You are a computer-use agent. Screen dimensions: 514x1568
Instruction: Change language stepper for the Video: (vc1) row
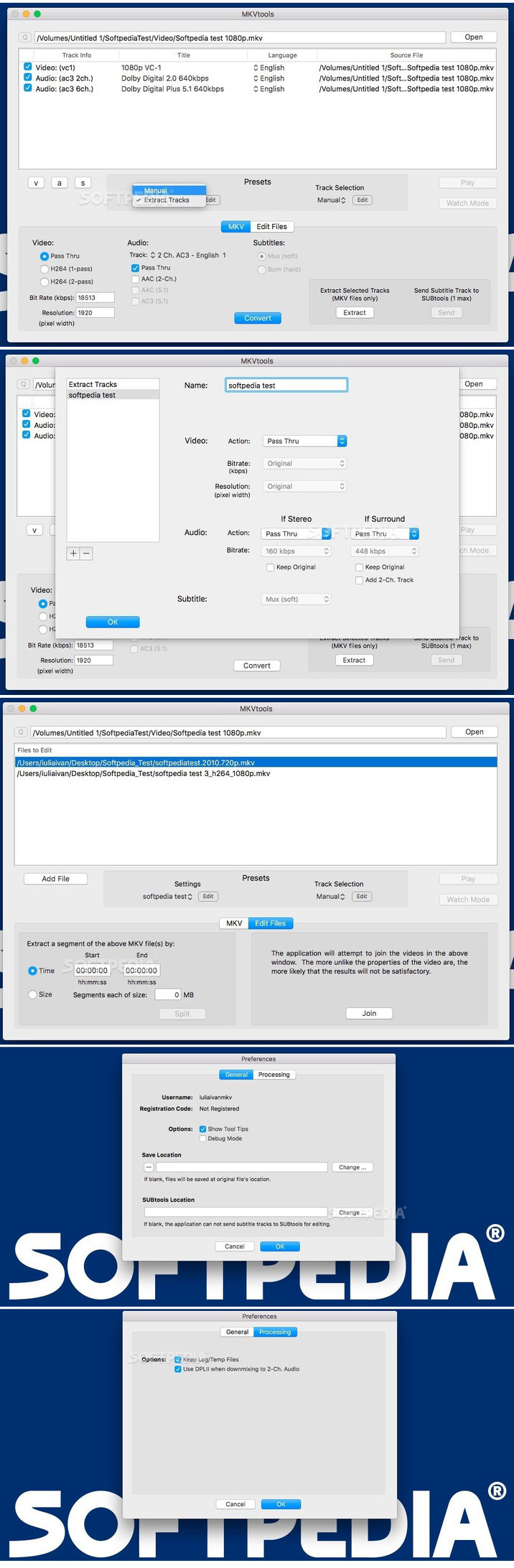(256, 68)
